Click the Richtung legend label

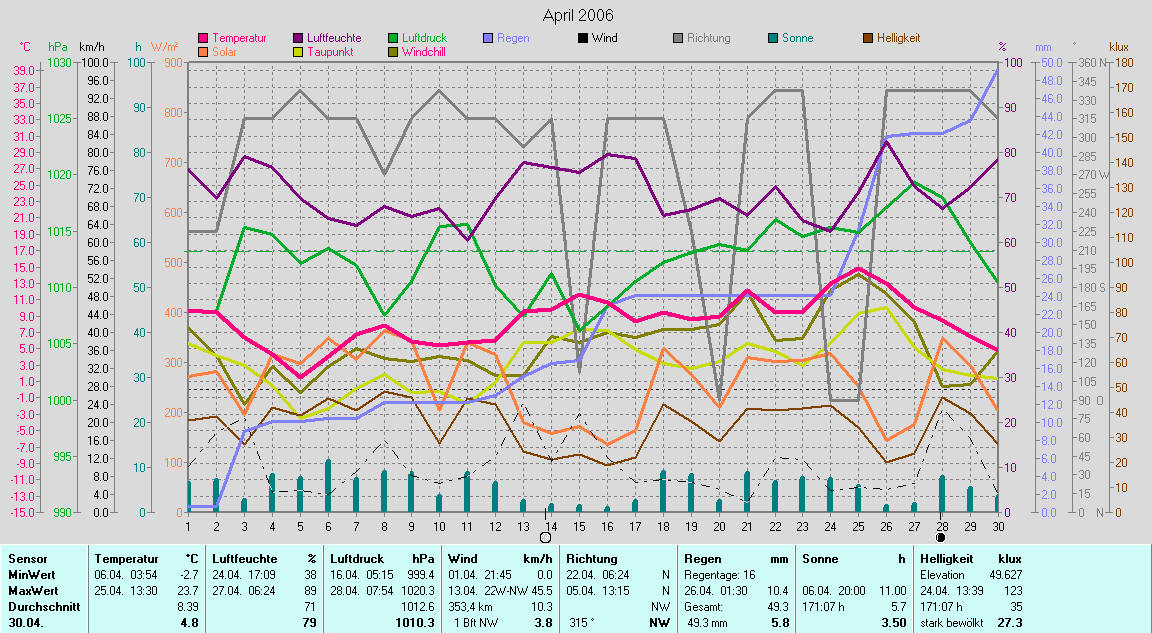[709, 38]
